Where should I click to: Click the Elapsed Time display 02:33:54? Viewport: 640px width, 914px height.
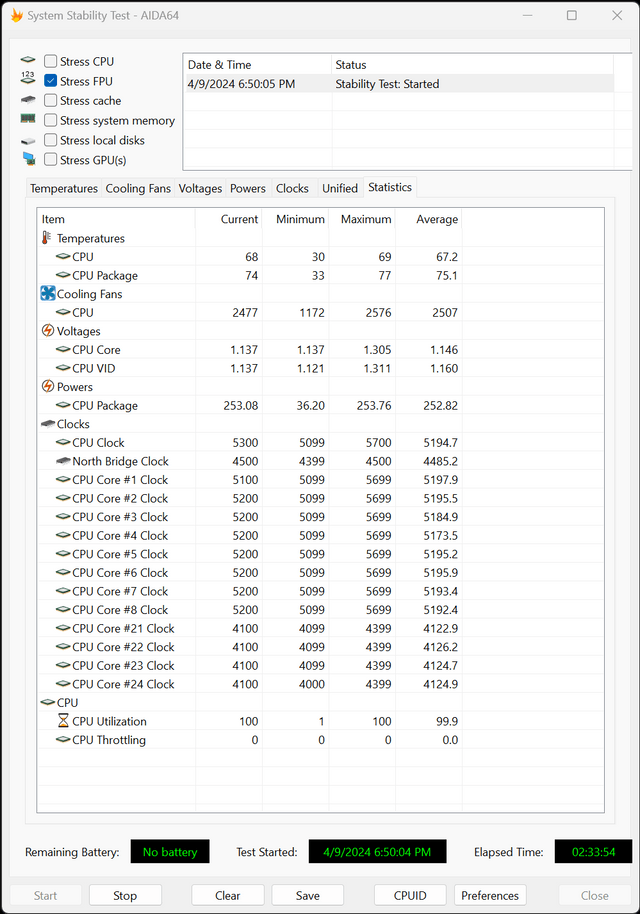pyautogui.click(x=593, y=852)
